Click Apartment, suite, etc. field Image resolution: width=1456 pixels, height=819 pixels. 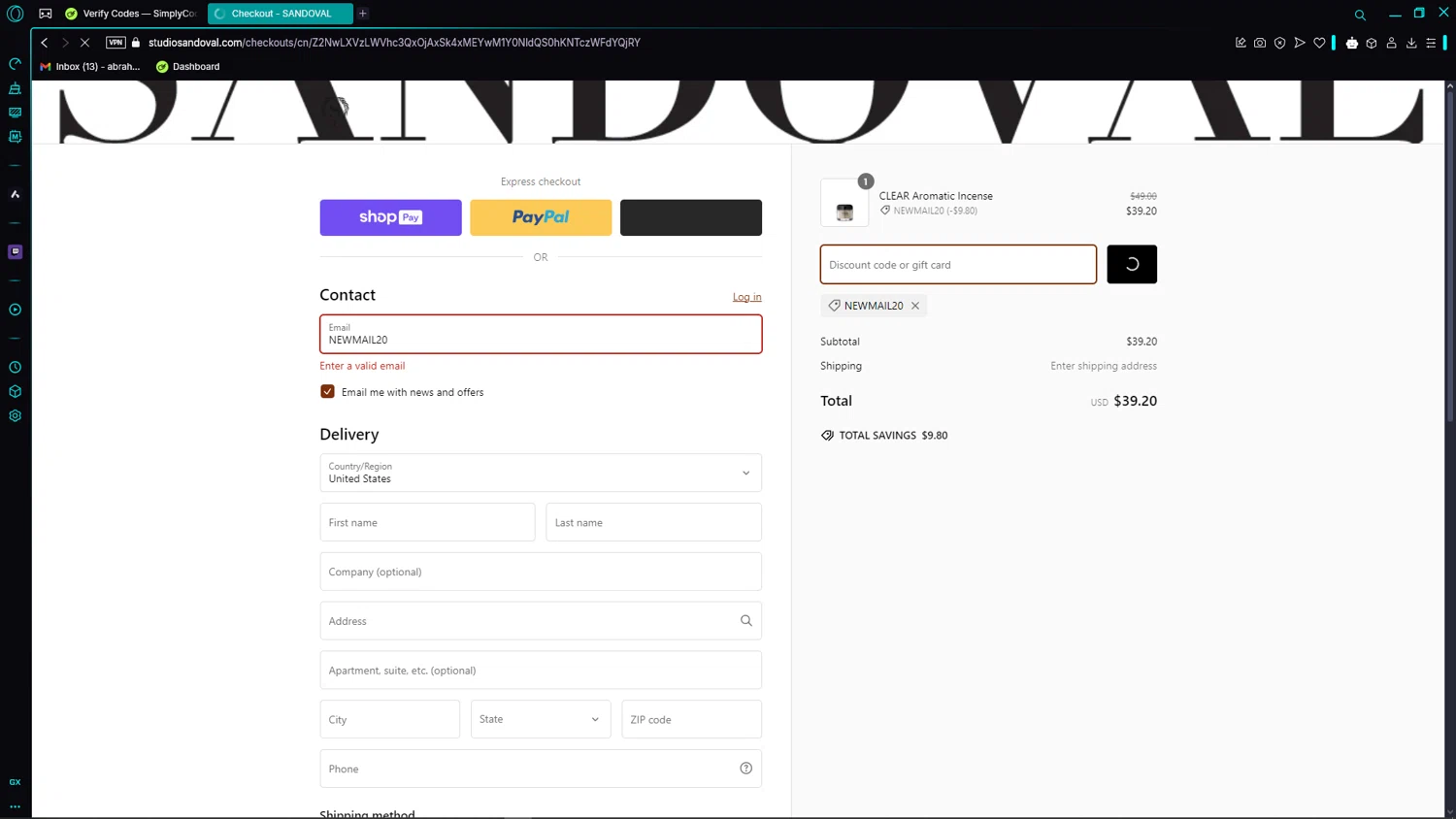coord(541,671)
